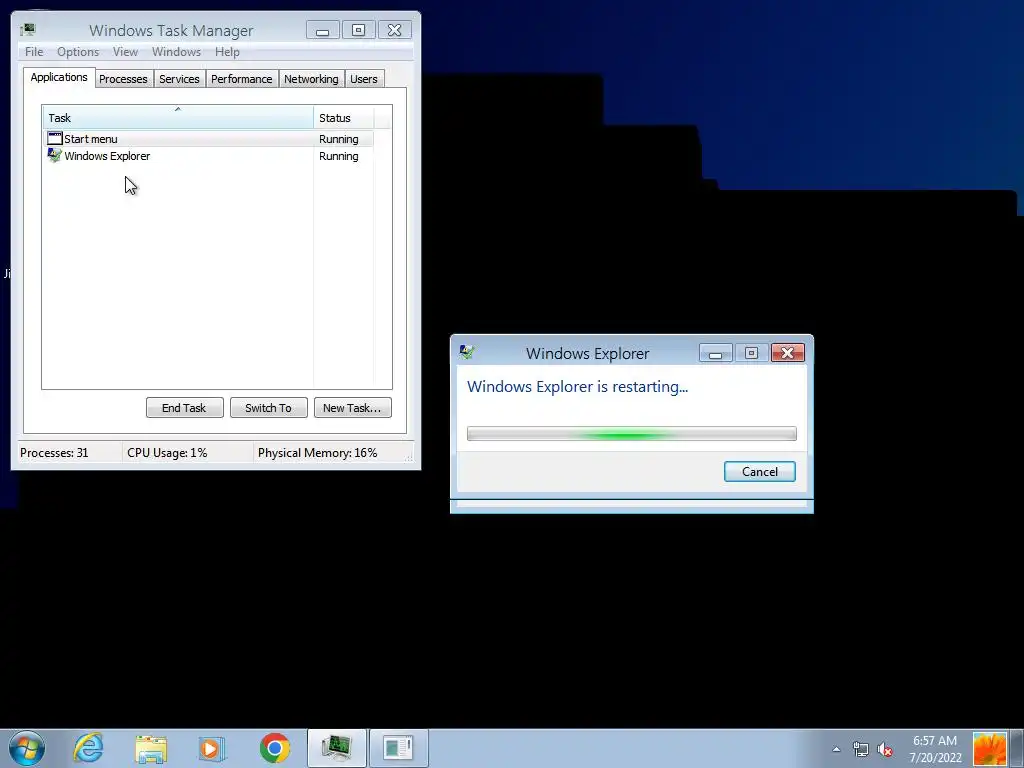The width and height of the screenshot is (1024, 768).
Task: Show hidden tray icons arrow
Action: click(x=836, y=749)
